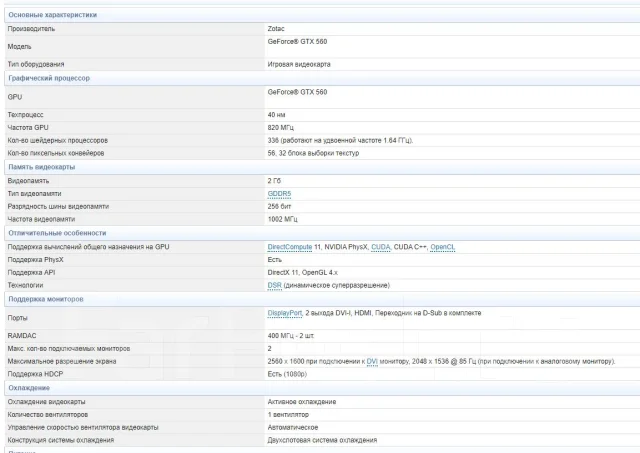Click the 'Видеопамять' label

(x=28, y=181)
